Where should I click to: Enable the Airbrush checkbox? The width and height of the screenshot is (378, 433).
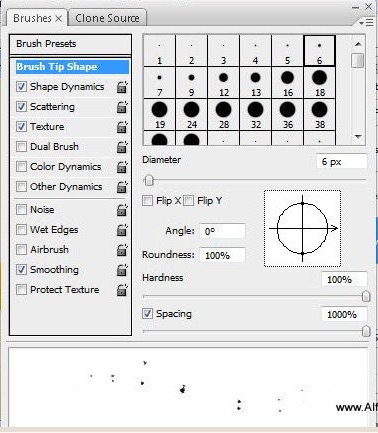click(21, 250)
